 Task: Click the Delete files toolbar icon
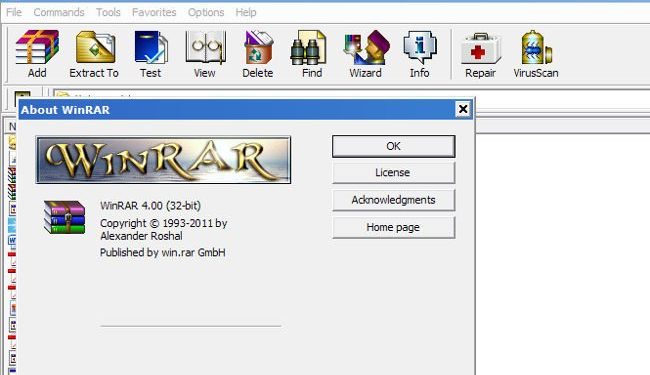(258, 54)
